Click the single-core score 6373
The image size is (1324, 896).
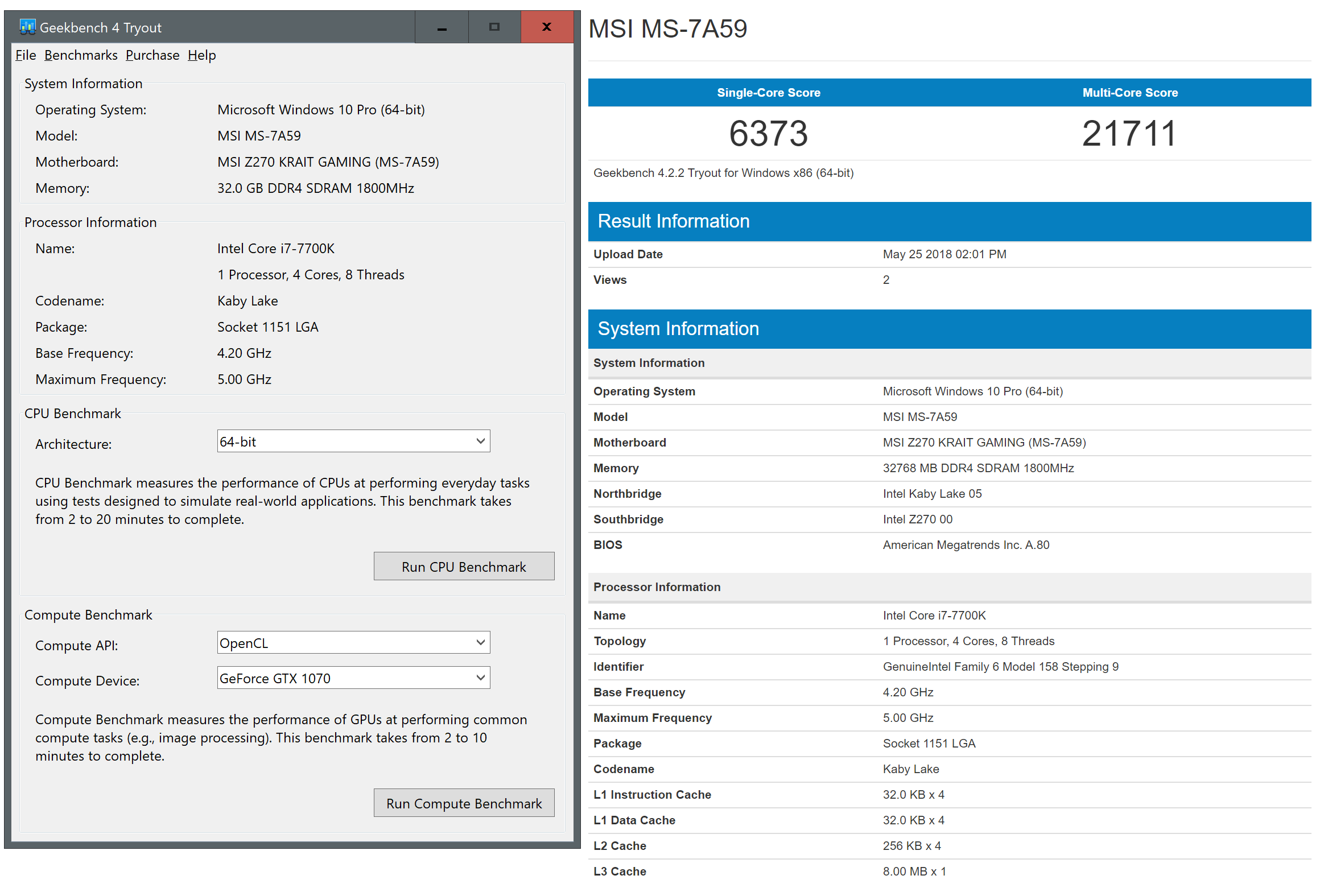pos(769,133)
